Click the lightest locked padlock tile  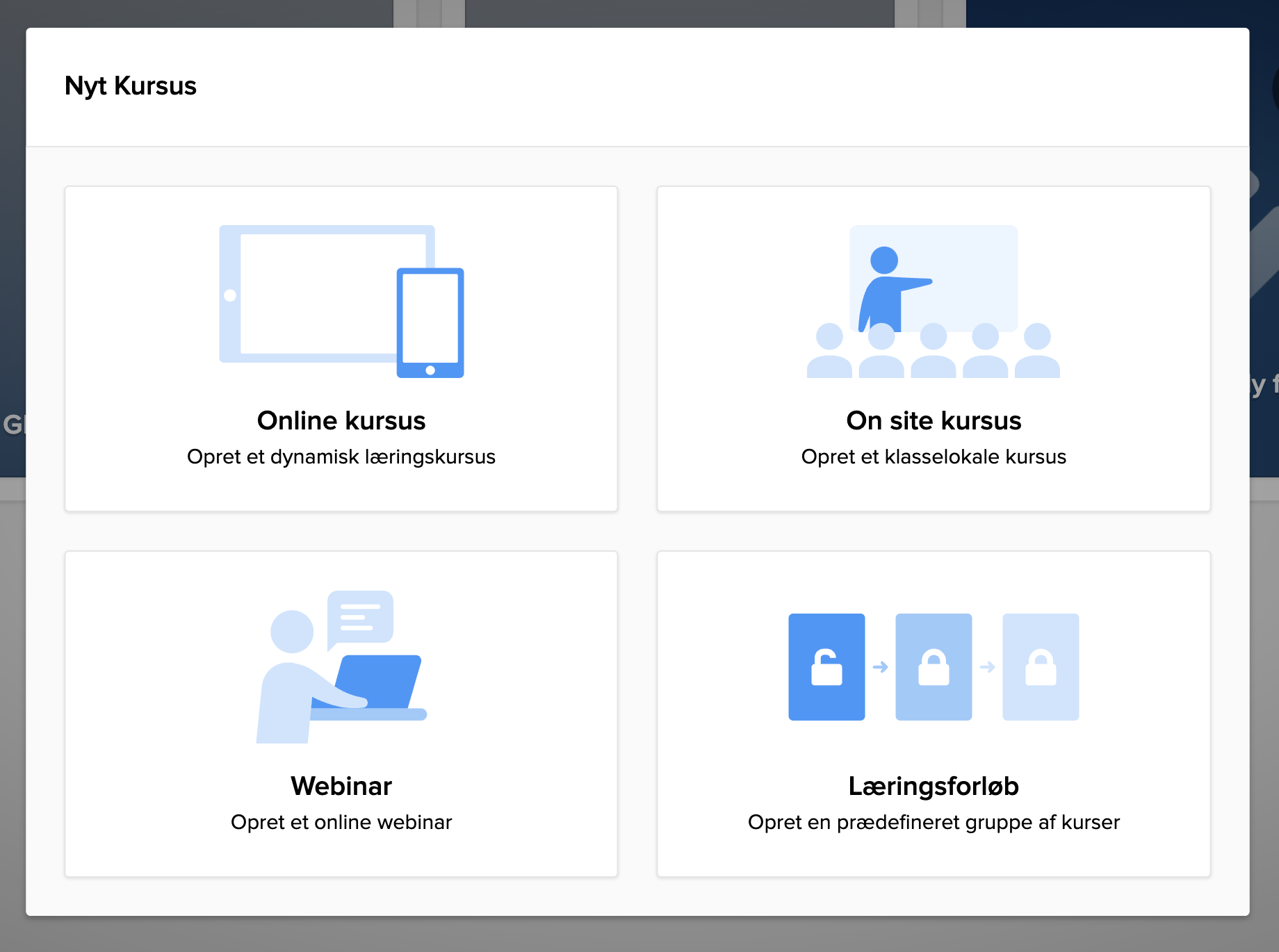tap(1041, 667)
